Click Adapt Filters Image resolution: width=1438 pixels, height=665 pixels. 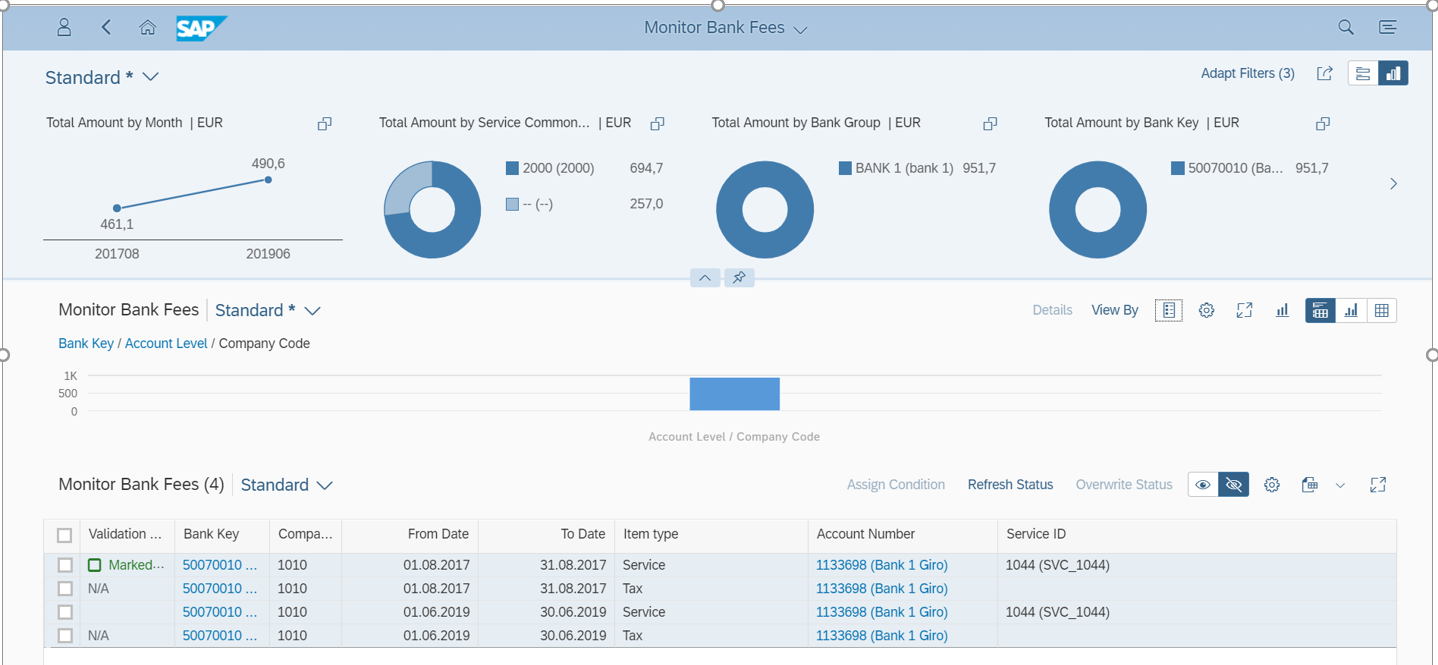click(x=1247, y=73)
